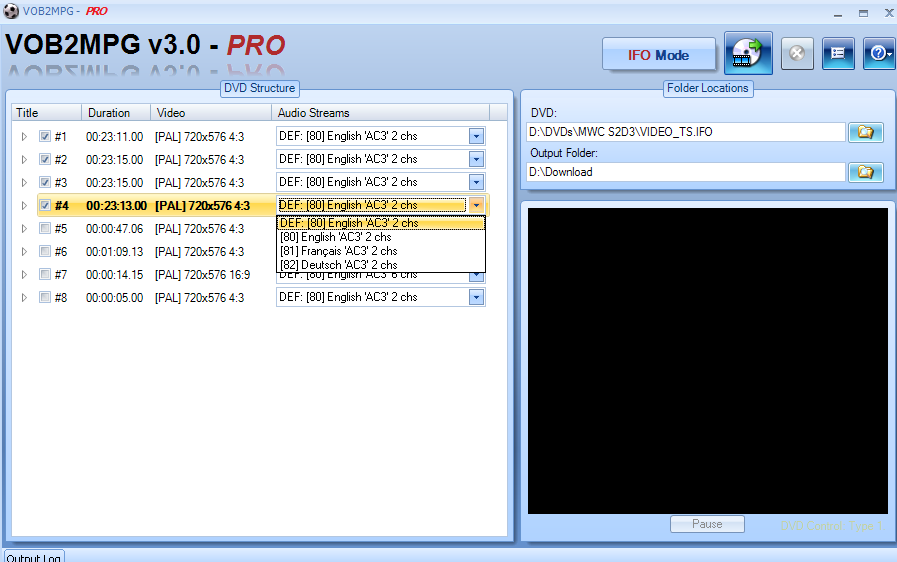Open audio stream dropdown for title #2

[x=476, y=159]
